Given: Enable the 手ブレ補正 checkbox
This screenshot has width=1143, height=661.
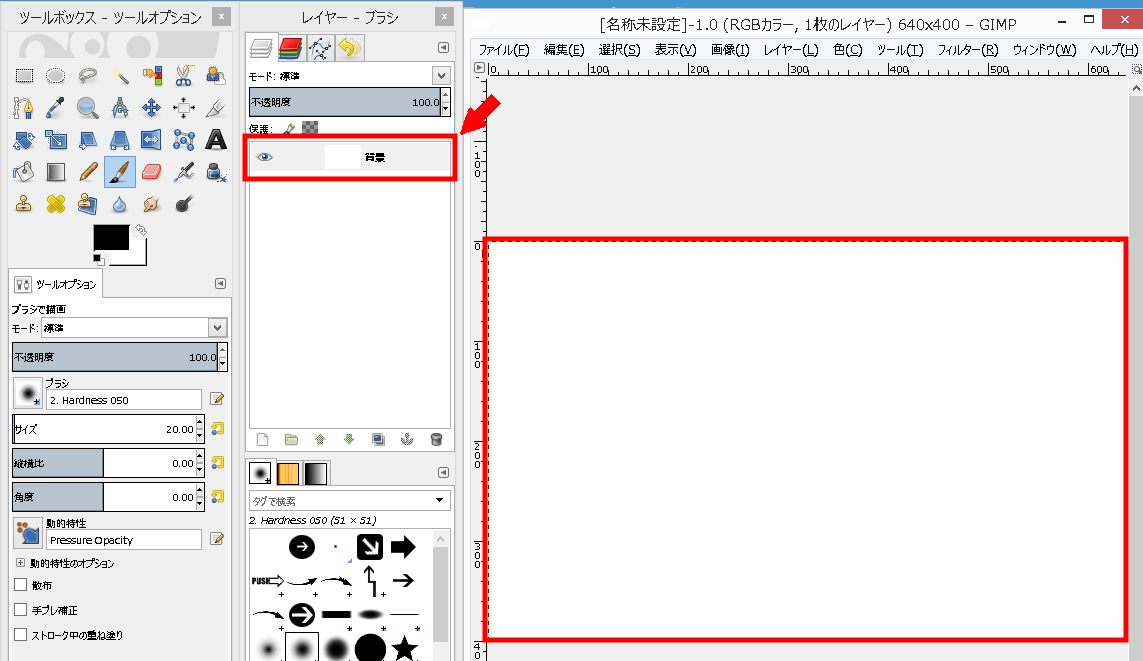Looking at the screenshot, I should coord(20,609).
